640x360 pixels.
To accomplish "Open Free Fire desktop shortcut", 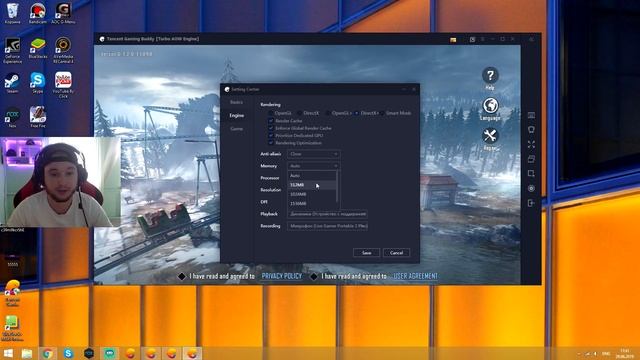I will (38, 118).
